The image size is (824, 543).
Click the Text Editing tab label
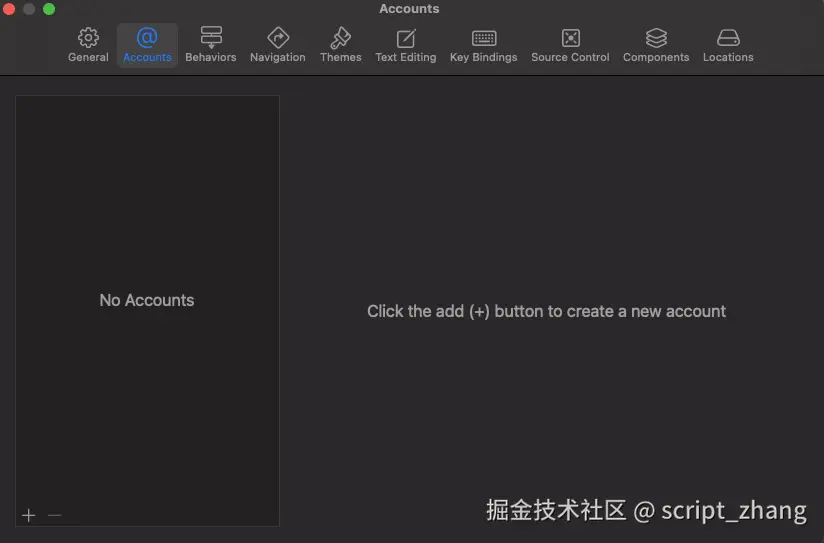coord(406,58)
